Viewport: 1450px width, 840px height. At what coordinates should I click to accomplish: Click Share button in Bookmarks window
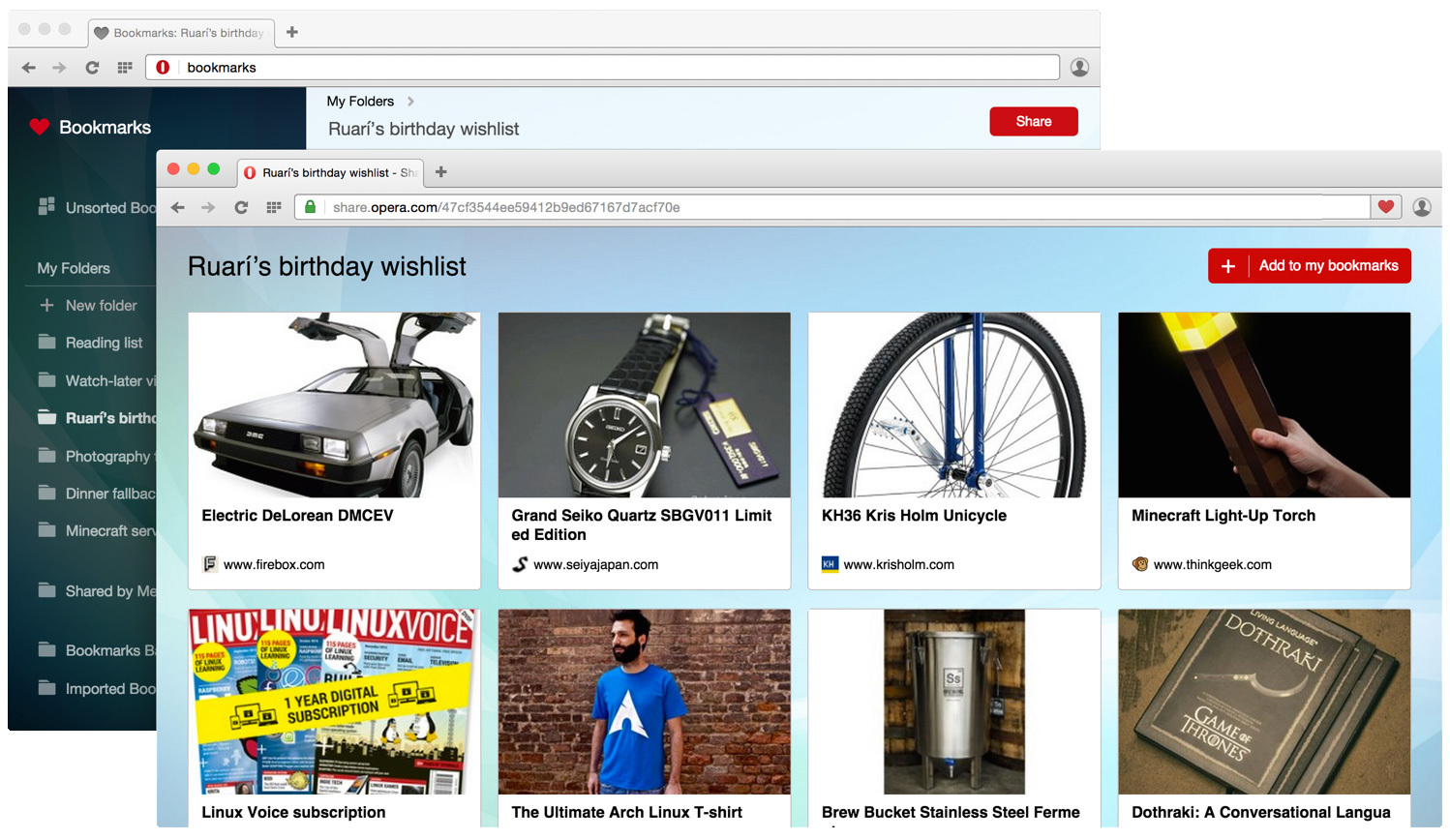[1033, 121]
